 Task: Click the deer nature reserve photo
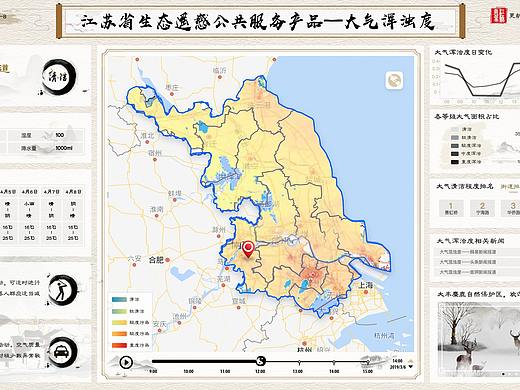[479, 339]
